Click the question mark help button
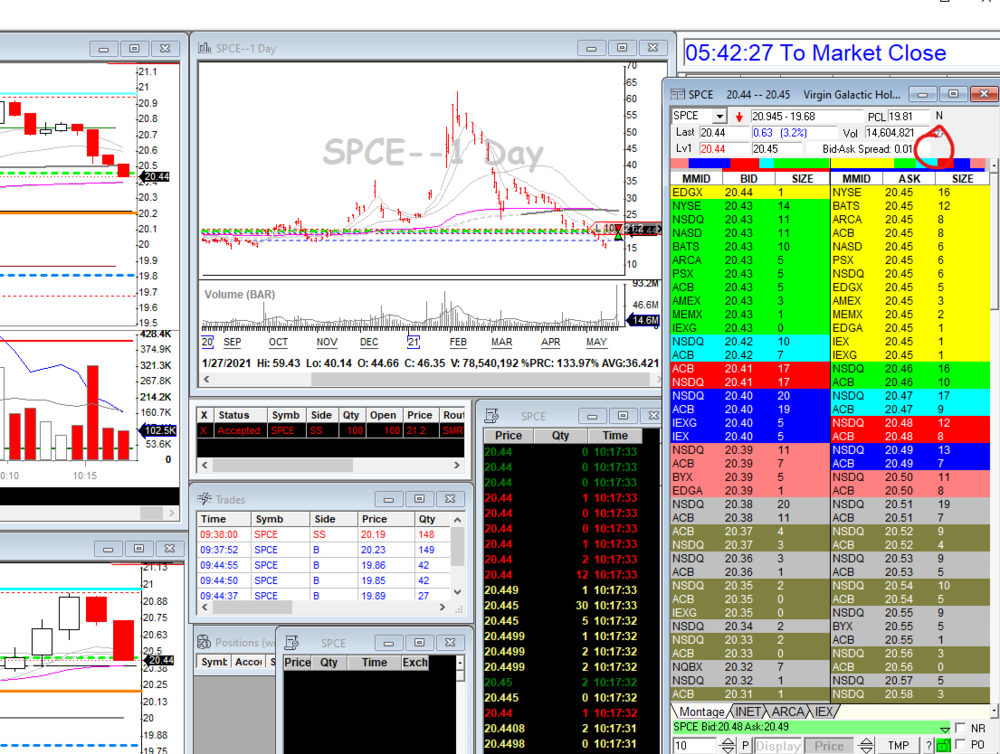Image resolution: width=1000 pixels, height=754 pixels. pyautogui.click(x=927, y=746)
